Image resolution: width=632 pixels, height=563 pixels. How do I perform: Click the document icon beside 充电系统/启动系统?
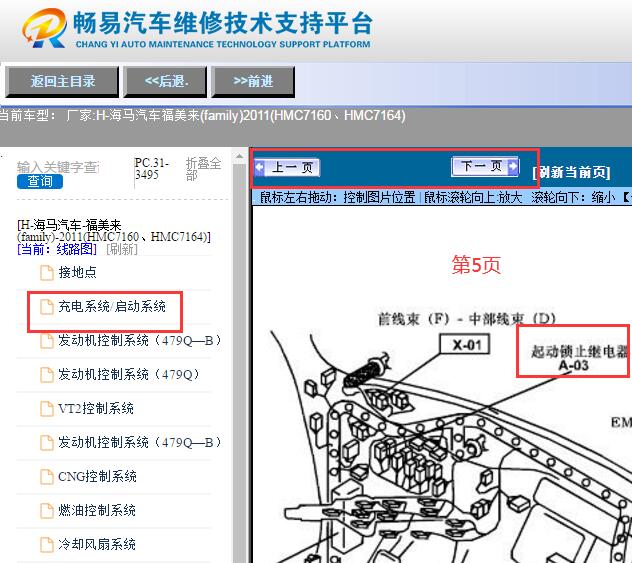coord(47,307)
